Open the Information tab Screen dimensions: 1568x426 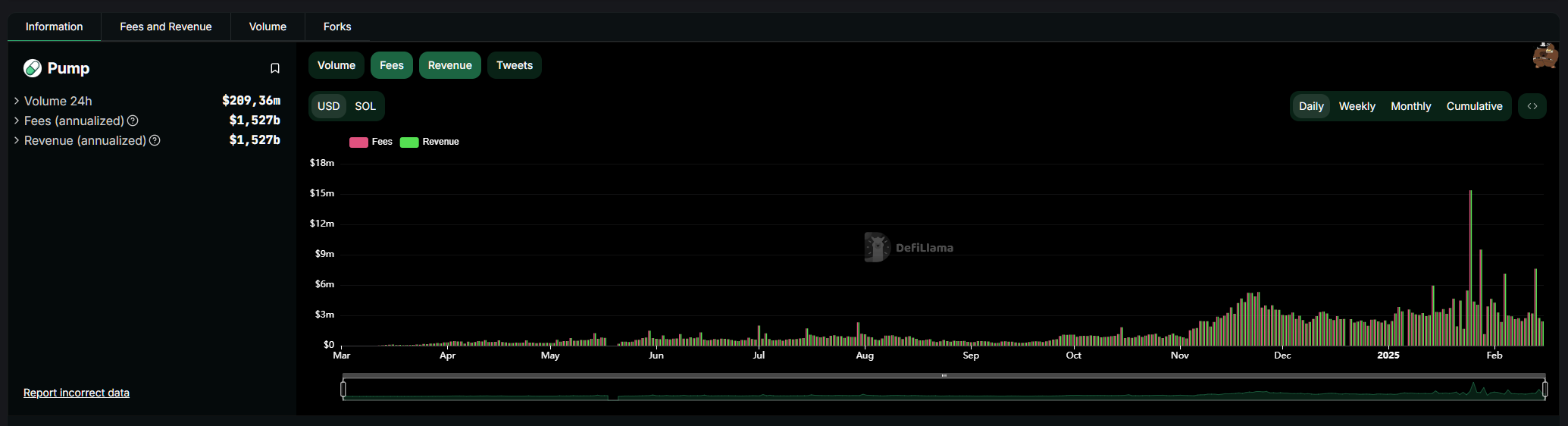(55, 27)
